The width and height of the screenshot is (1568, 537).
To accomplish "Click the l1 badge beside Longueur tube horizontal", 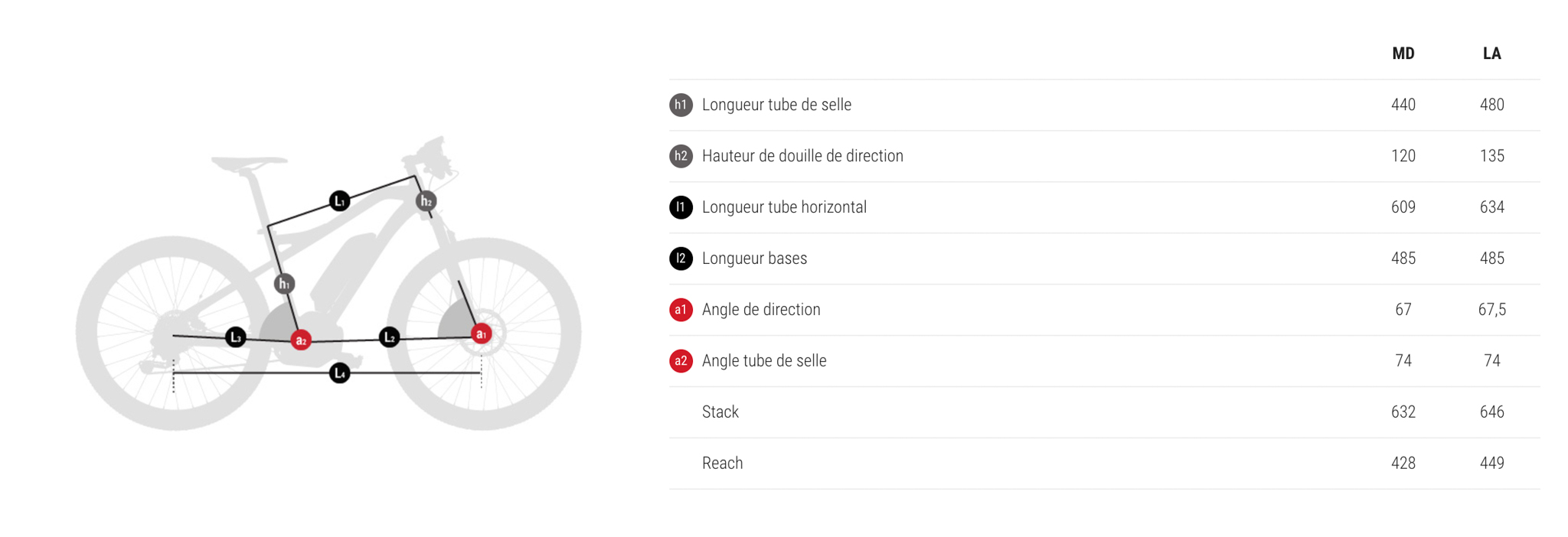I will (681, 207).
